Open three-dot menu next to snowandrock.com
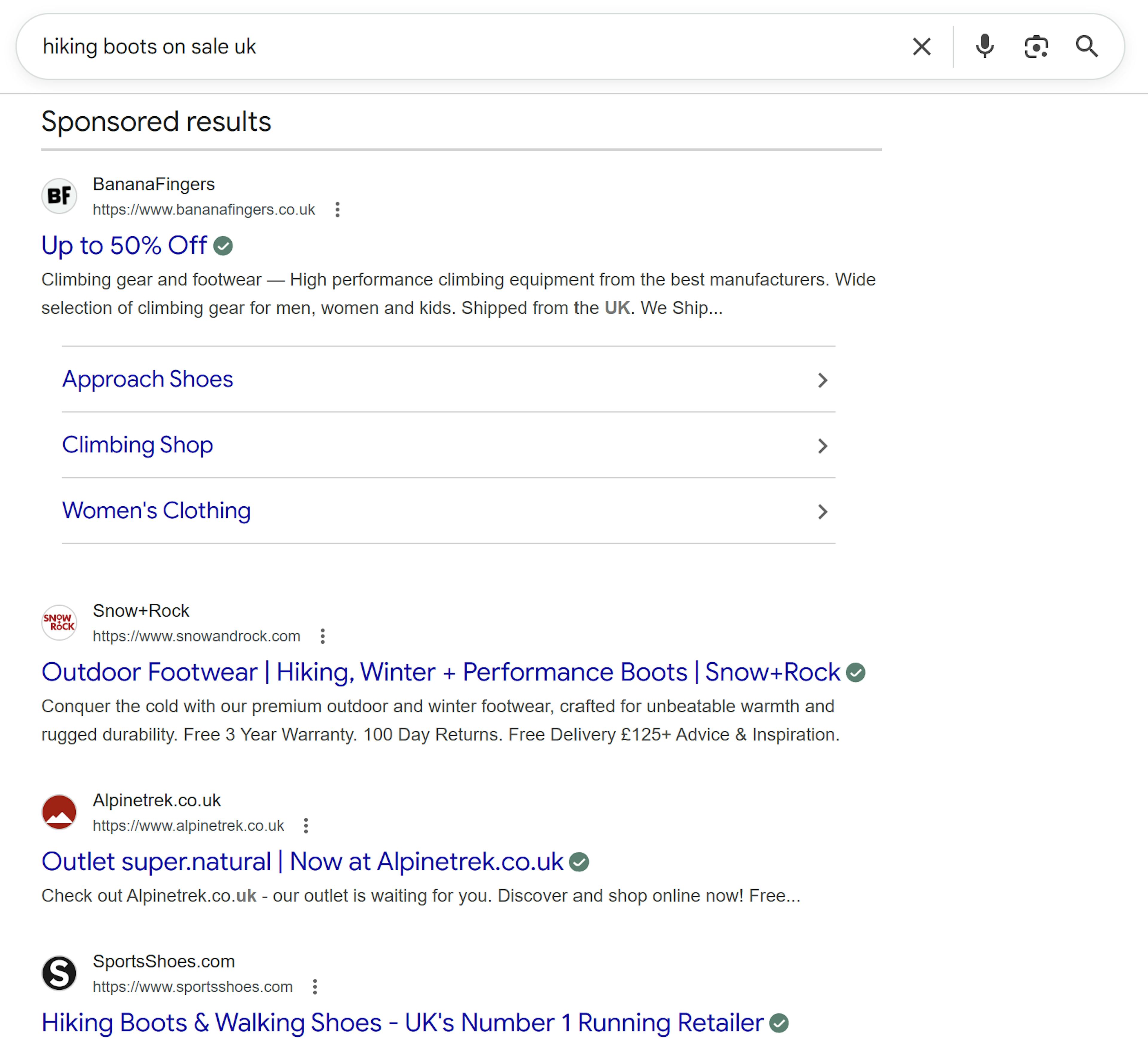Image resolution: width=1148 pixels, height=1039 pixels. point(323,636)
